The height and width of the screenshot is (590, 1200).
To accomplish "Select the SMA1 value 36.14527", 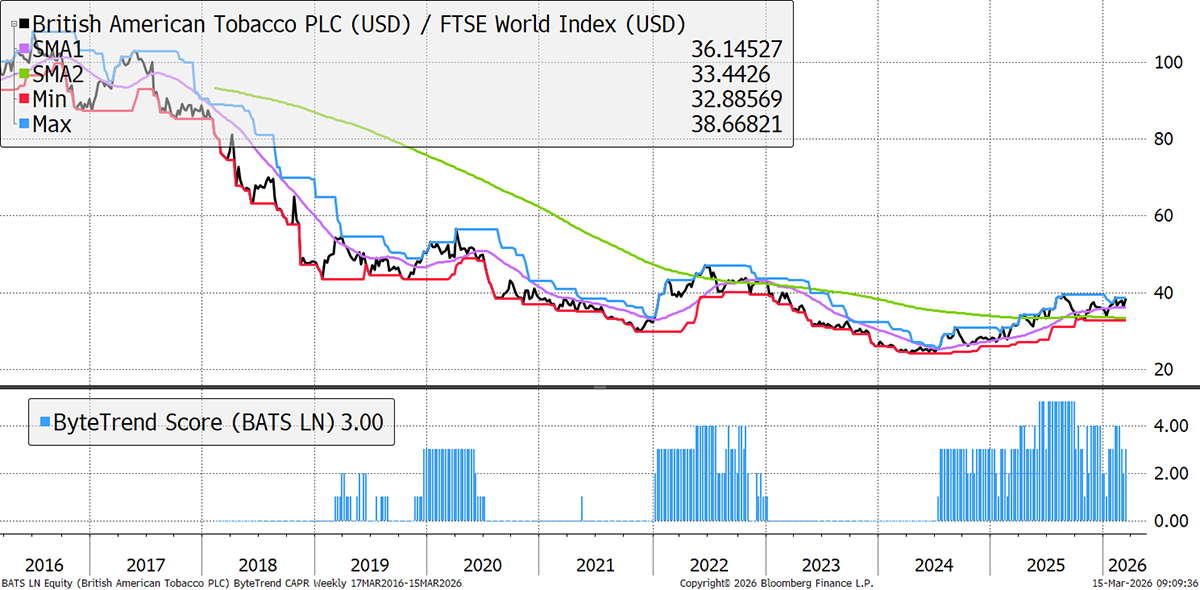I will click(736, 48).
